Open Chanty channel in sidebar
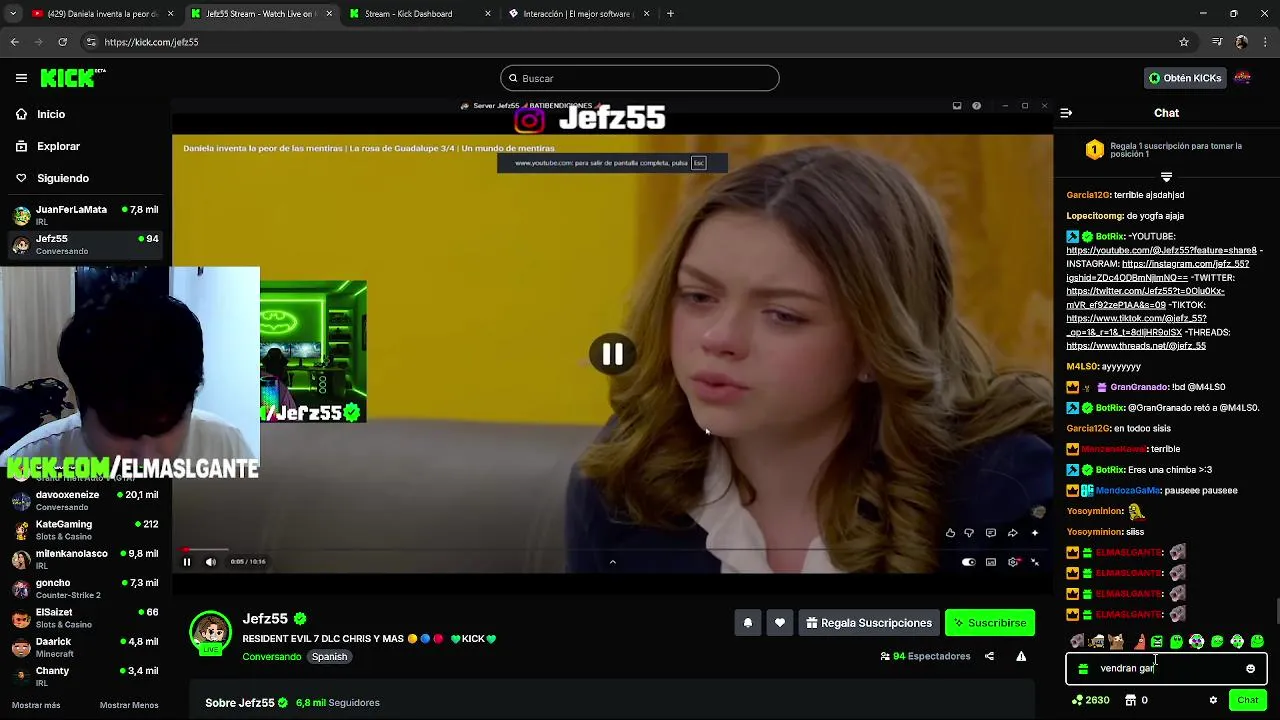Screen dimensions: 1280x720 85,676
